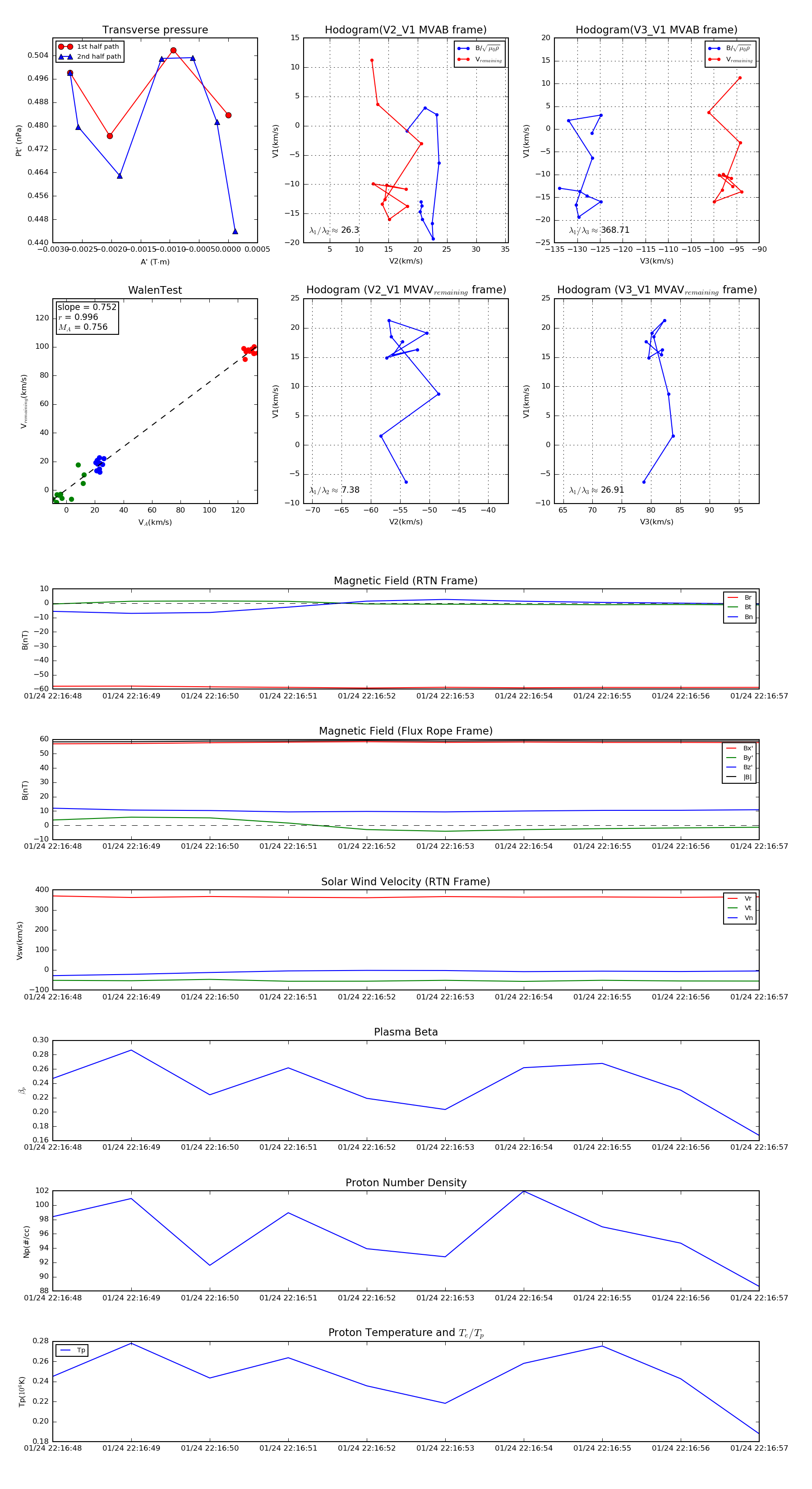This screenshot has height=1489, width=812.
Task: Click 'Hodogram(V3_V1 MVAB frame)' title
Action: pyautogui.click(x=656, y=30)
